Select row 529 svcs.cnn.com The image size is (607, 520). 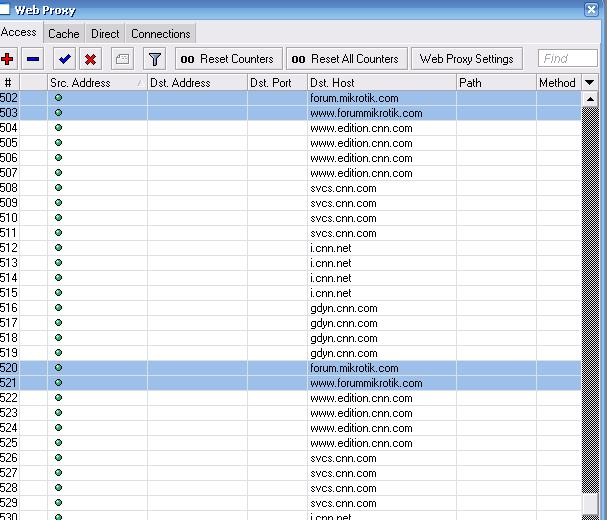click(290, 503)
